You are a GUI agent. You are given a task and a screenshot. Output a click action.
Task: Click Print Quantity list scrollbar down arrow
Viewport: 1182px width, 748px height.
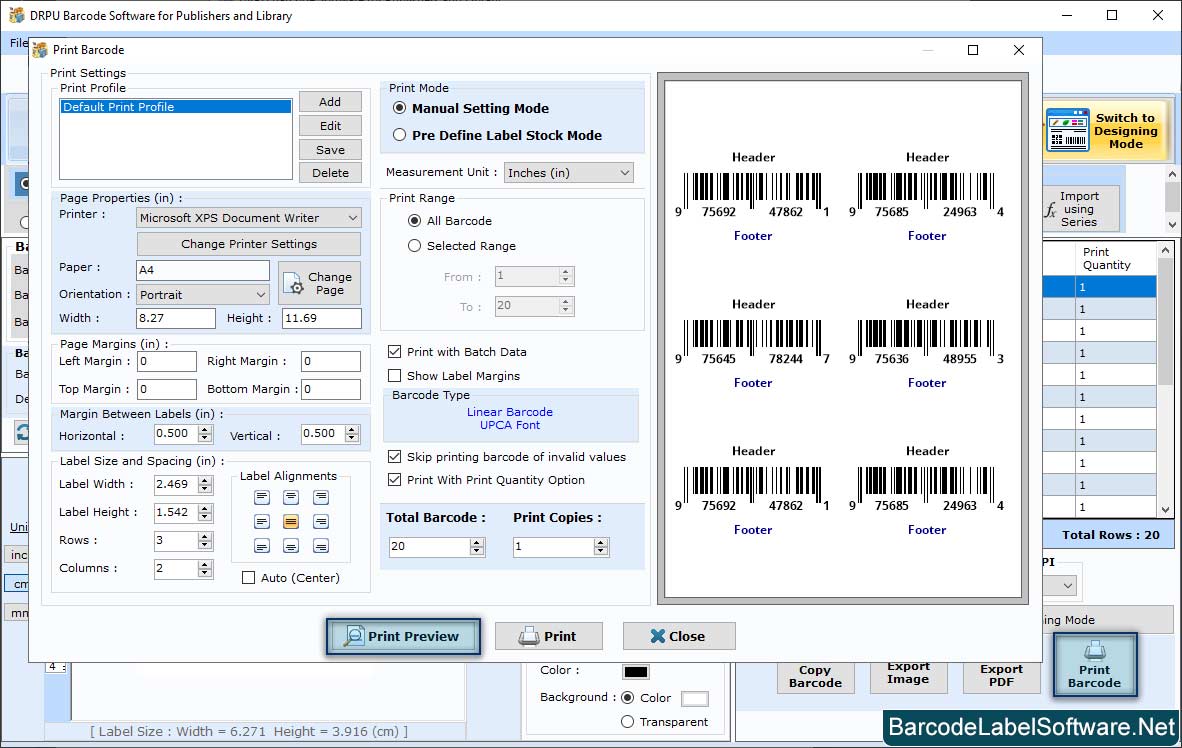point(1165,510)
